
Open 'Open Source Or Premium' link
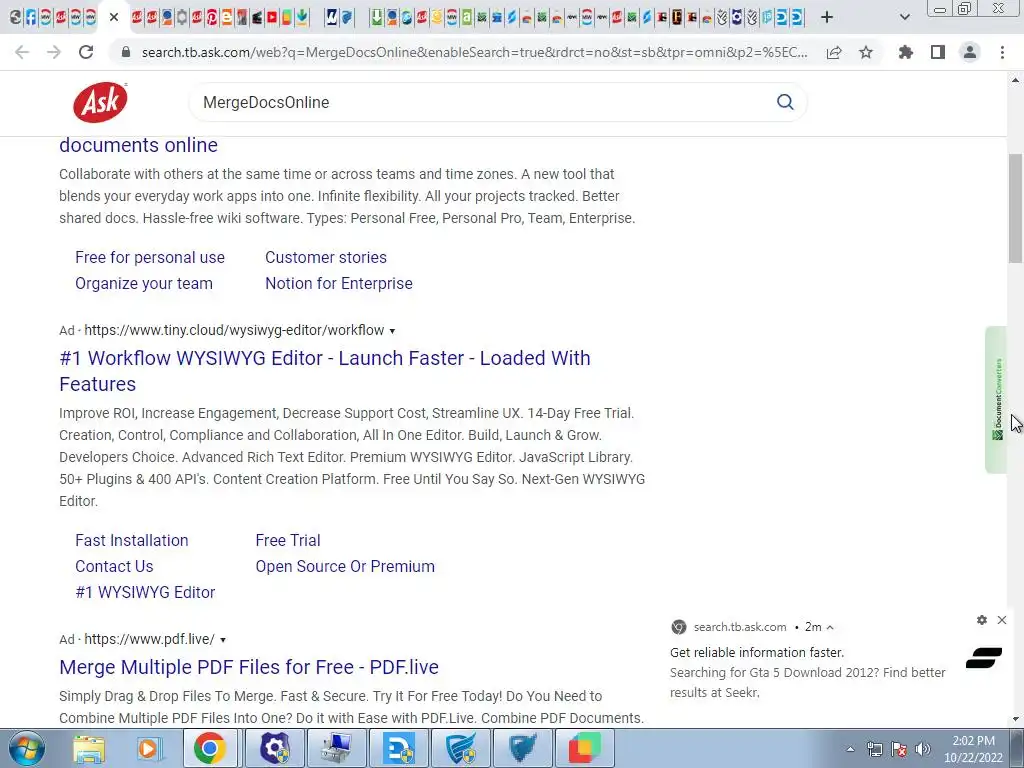point(345,566)
